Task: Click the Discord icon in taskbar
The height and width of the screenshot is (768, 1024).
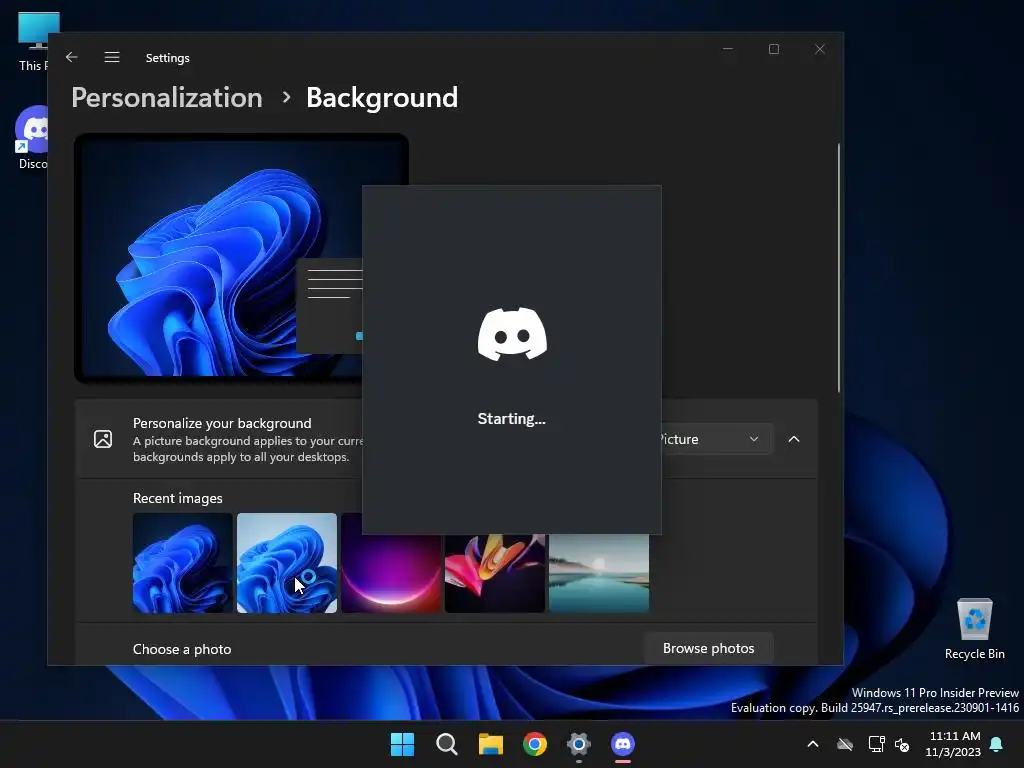Action: coord(623,744)
